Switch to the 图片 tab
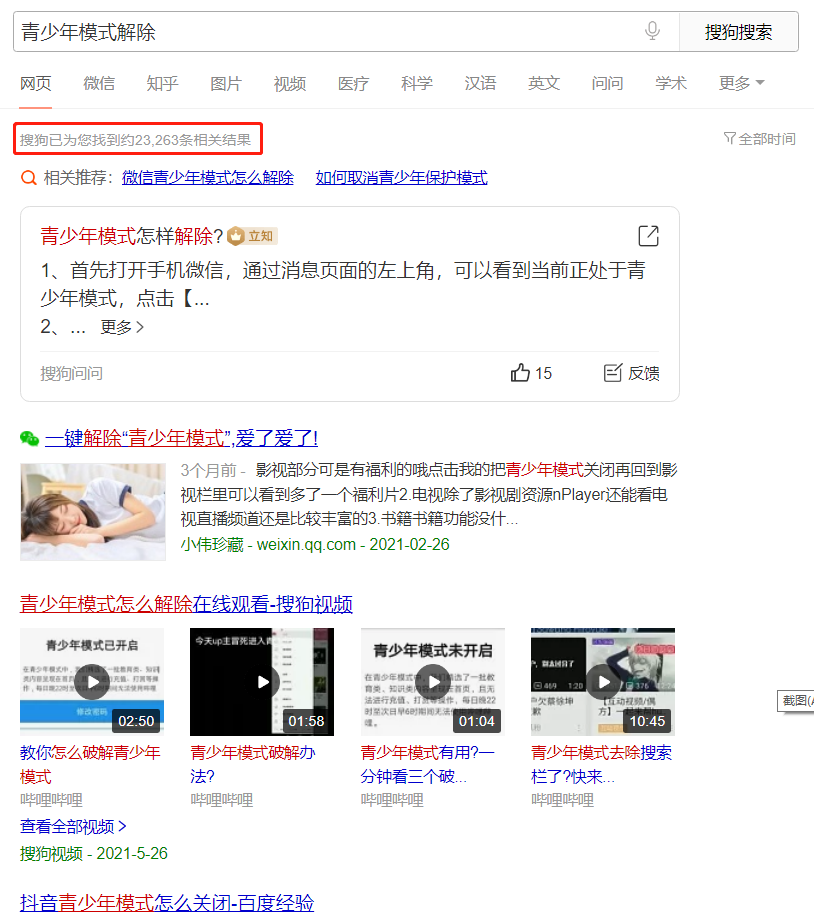The width and height of the screenshot is (814, 921). 226,83
